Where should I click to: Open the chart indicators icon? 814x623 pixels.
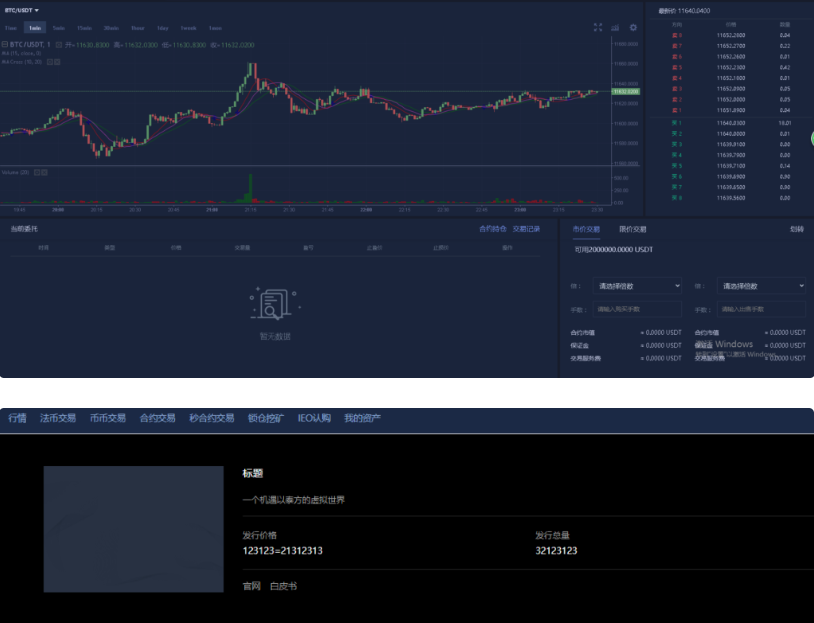point(615,28)
